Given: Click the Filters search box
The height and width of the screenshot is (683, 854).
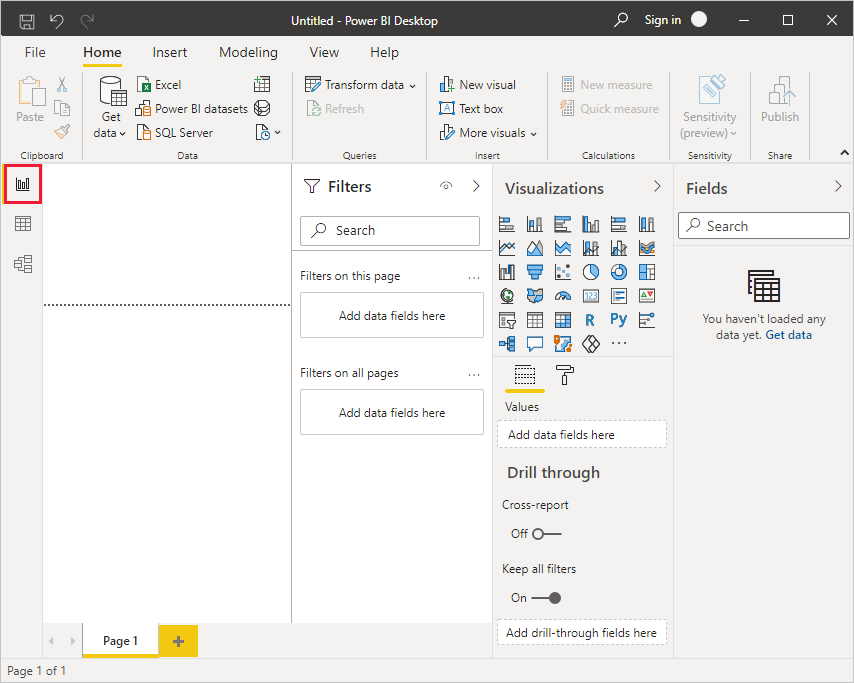Looking at the screenshot, I should (x=390, y=230).
